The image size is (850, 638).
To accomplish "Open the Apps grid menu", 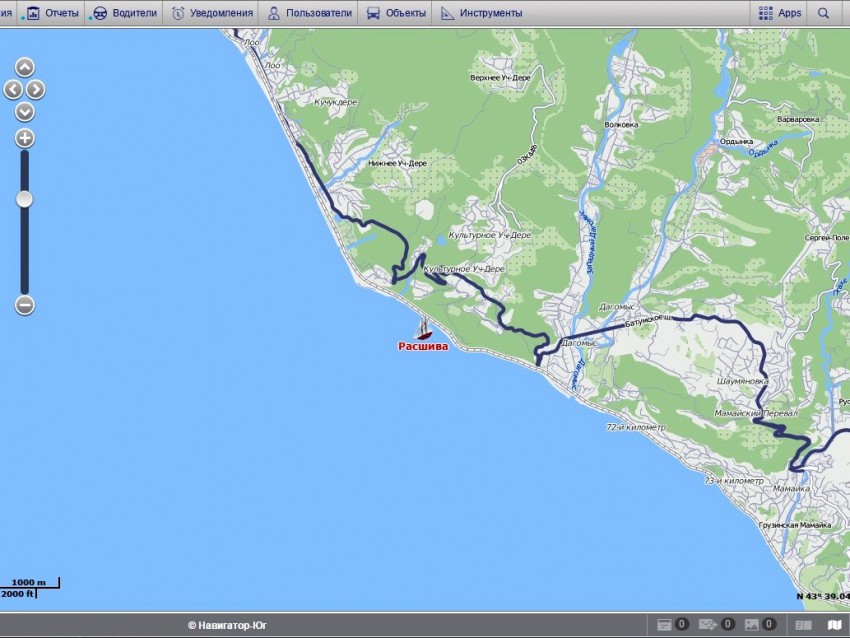I will click(x=780, y=13).
